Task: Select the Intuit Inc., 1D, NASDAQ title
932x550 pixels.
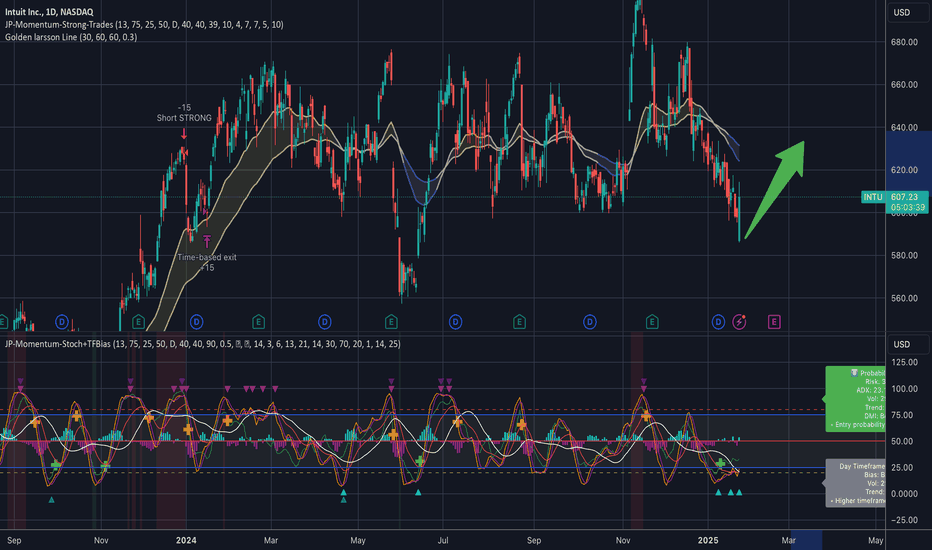Action: [49, 12]
